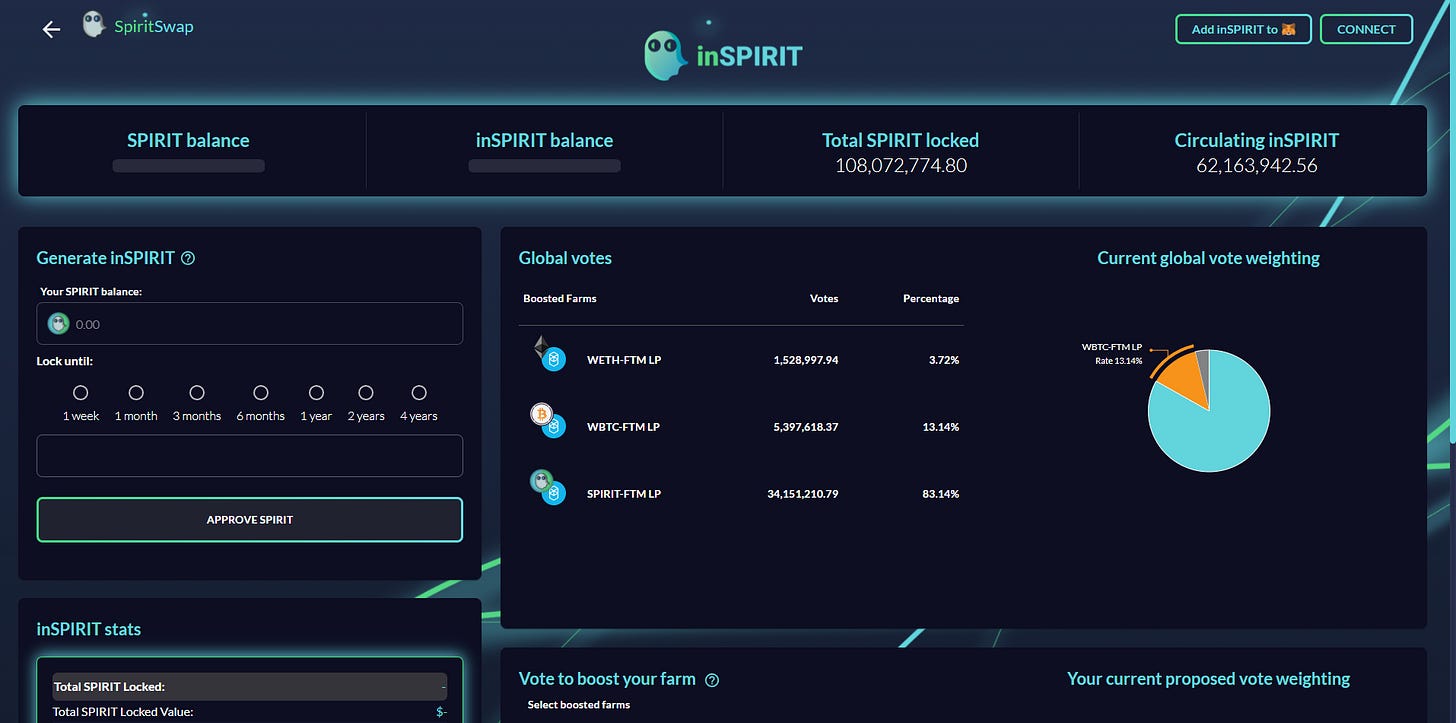Open the Vote to boost farm help icon

pyautogui.click(x=712, y=680)
